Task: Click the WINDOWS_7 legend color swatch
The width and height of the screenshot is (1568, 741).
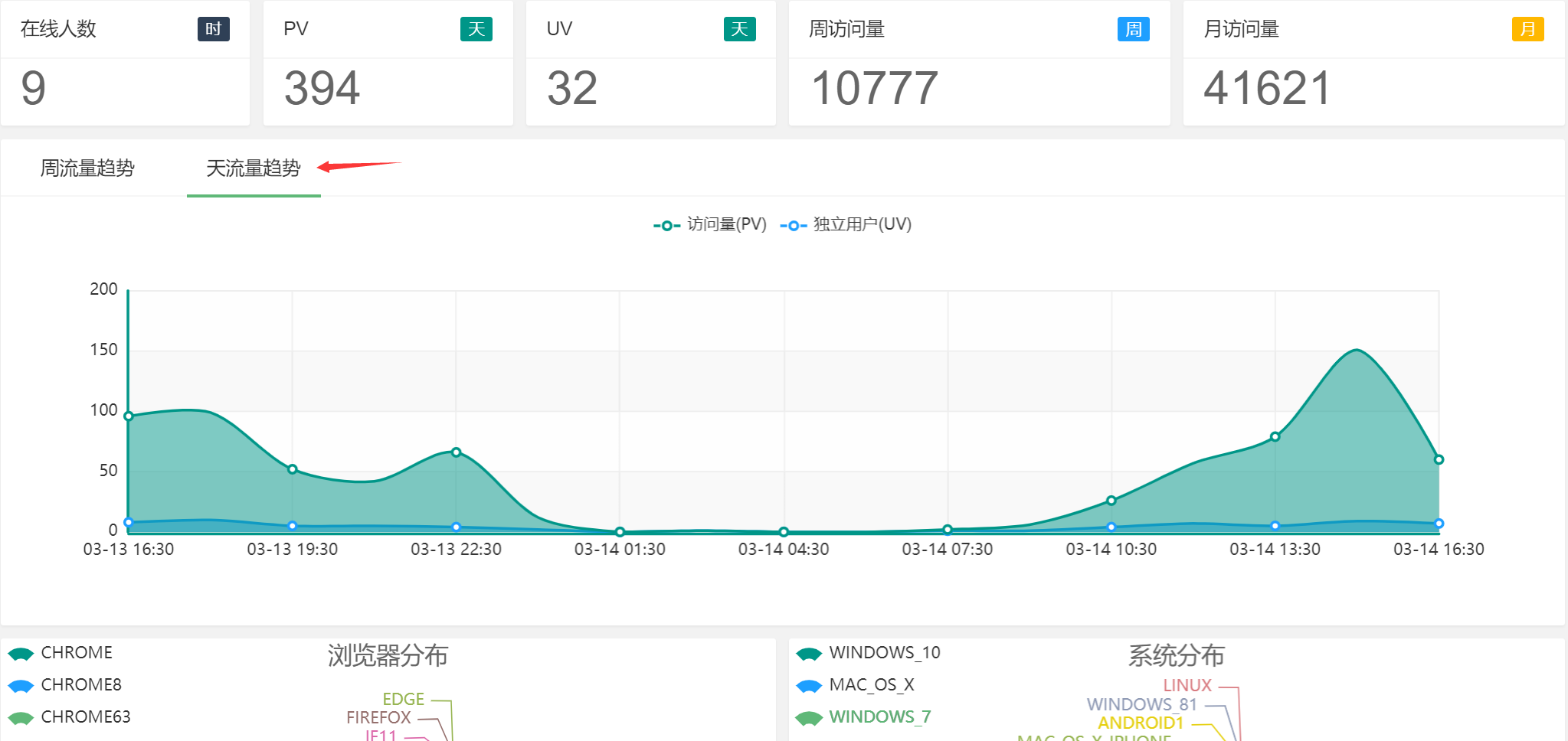Action: 809,718
